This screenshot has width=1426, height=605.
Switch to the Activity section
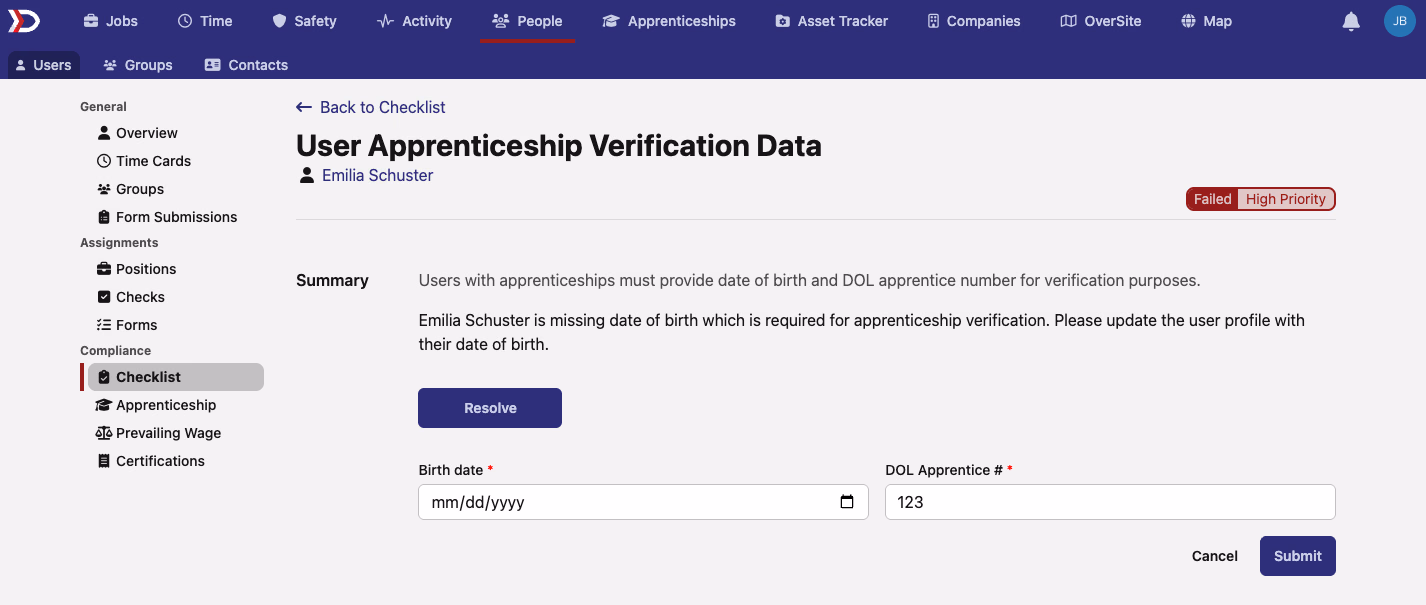tap(414, 21)
